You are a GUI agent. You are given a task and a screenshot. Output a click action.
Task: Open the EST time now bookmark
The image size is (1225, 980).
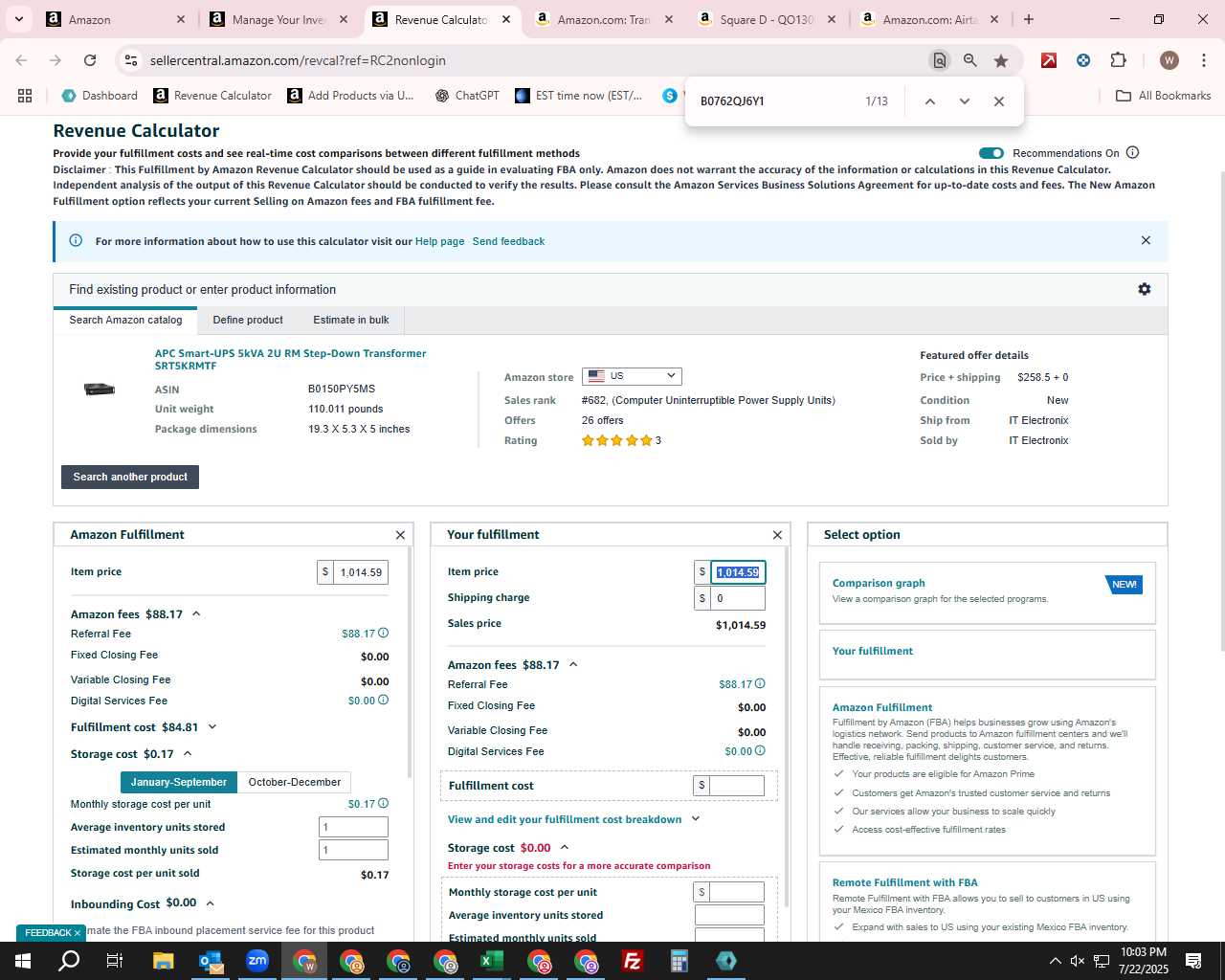click(579, 96)
